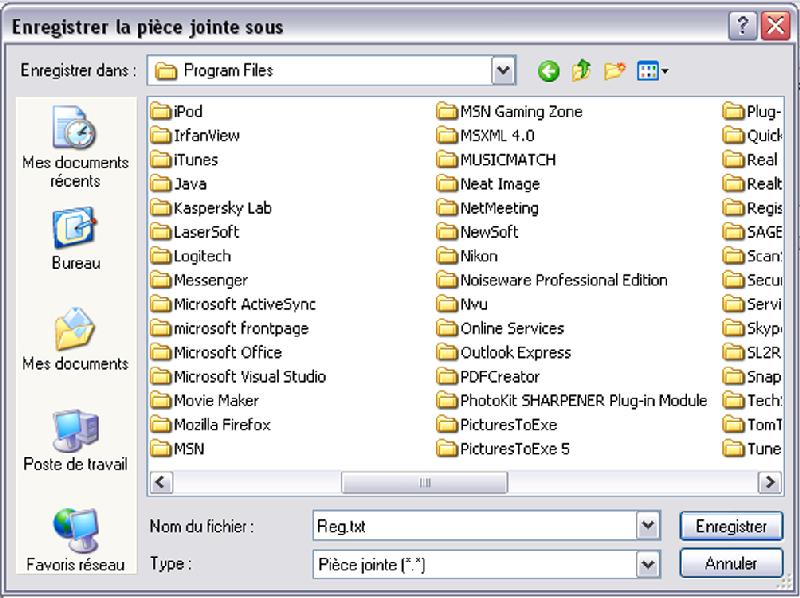
Task: Click the Pièce jointe type field
Action: pos(475,564)
